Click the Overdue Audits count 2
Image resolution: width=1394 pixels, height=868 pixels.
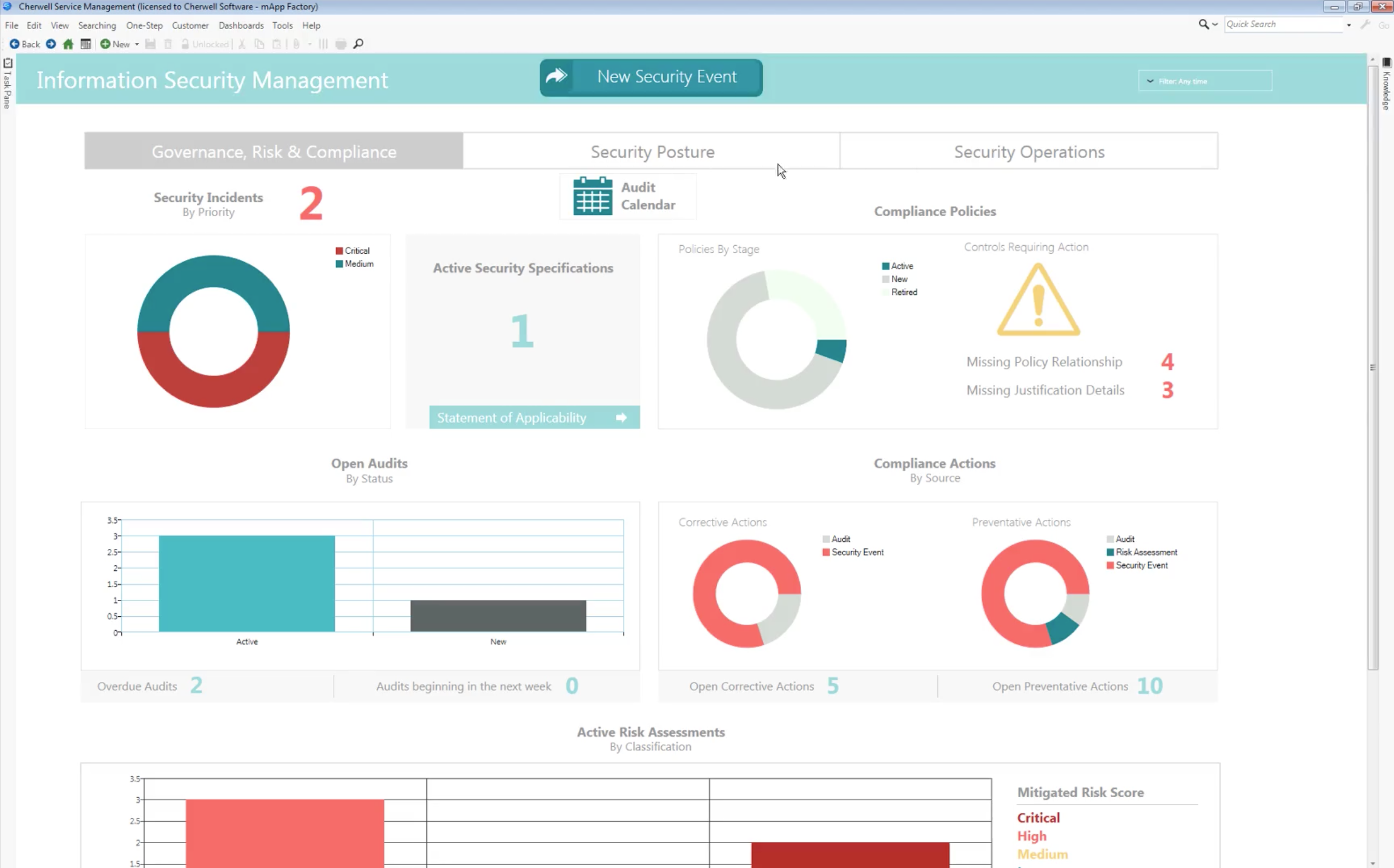pyautogui.click(x=196, y=685)
